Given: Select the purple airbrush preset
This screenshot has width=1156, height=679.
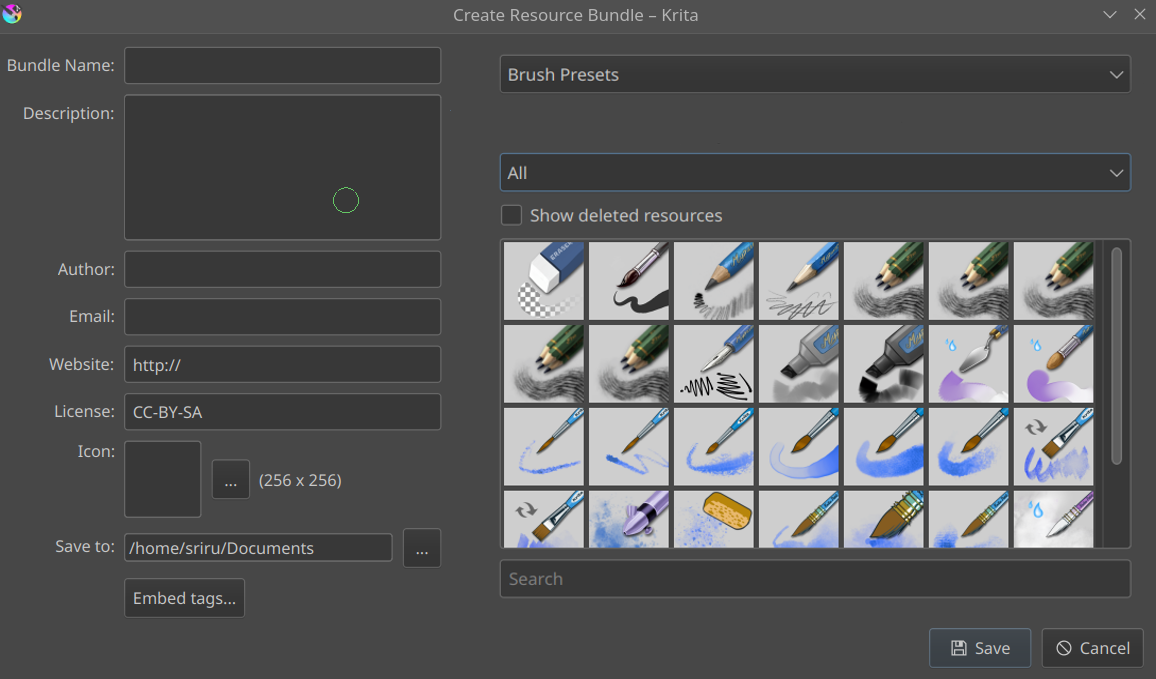Looking at the screenshot, I should click(628, 519).
